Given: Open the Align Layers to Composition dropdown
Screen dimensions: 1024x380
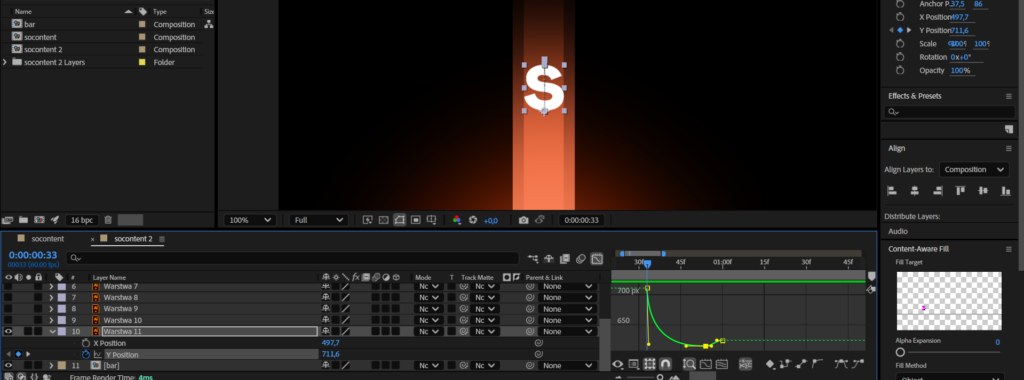Looking at the screenshot, I should coord(974,169).
